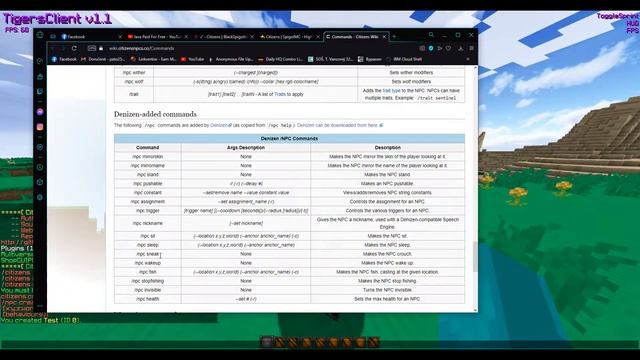Open the Facebook bookmark
This screenshot has width=640, height=360.
click(x=64, y=59)
